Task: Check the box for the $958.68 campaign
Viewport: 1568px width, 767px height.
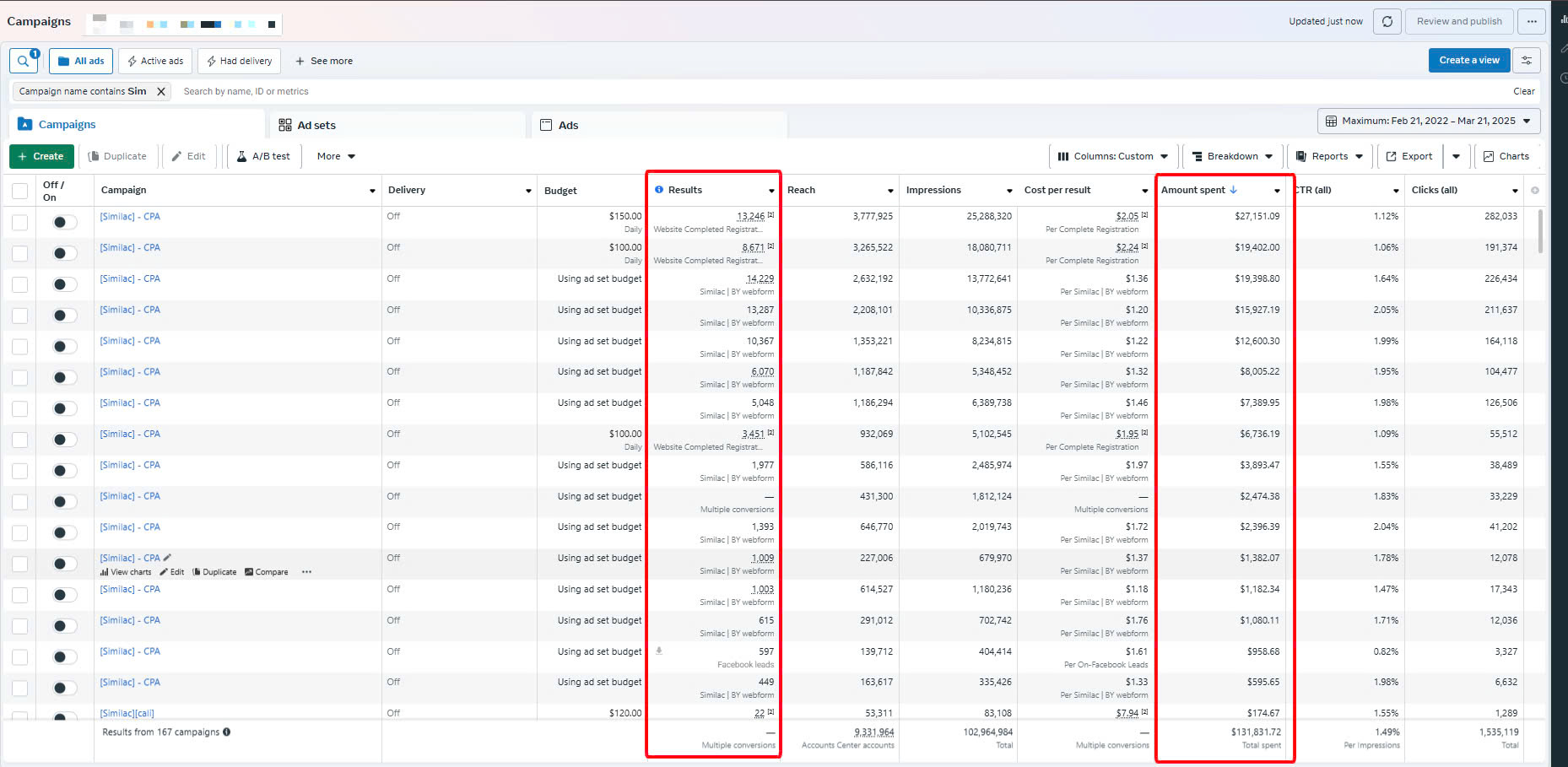Action: tap(19, 657)
